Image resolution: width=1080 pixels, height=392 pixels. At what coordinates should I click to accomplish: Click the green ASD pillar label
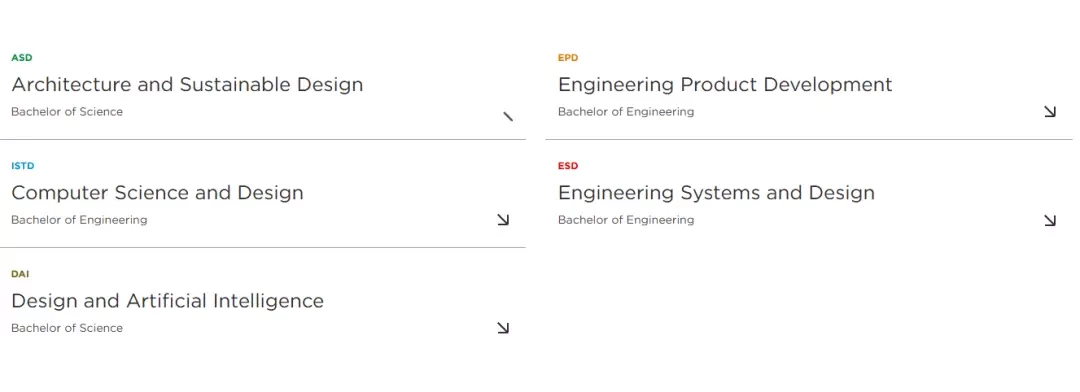pyautogui.click(x=22, y=58)
